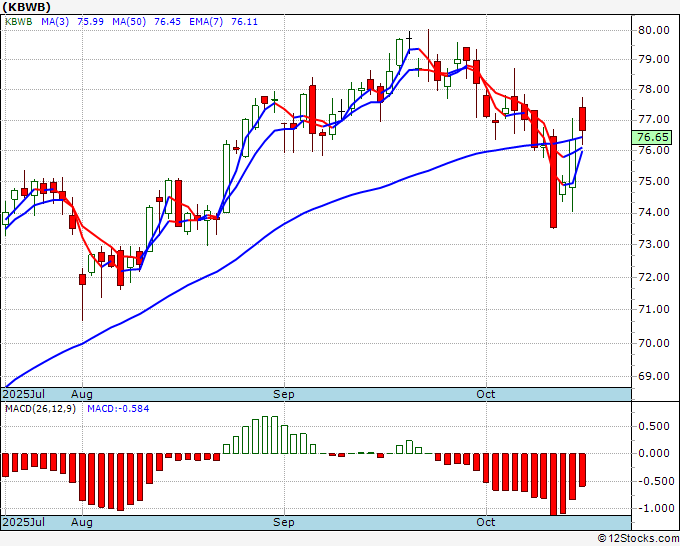Click the 78.00 price axis label
This screenshot has width=680, height=546.
654,89
